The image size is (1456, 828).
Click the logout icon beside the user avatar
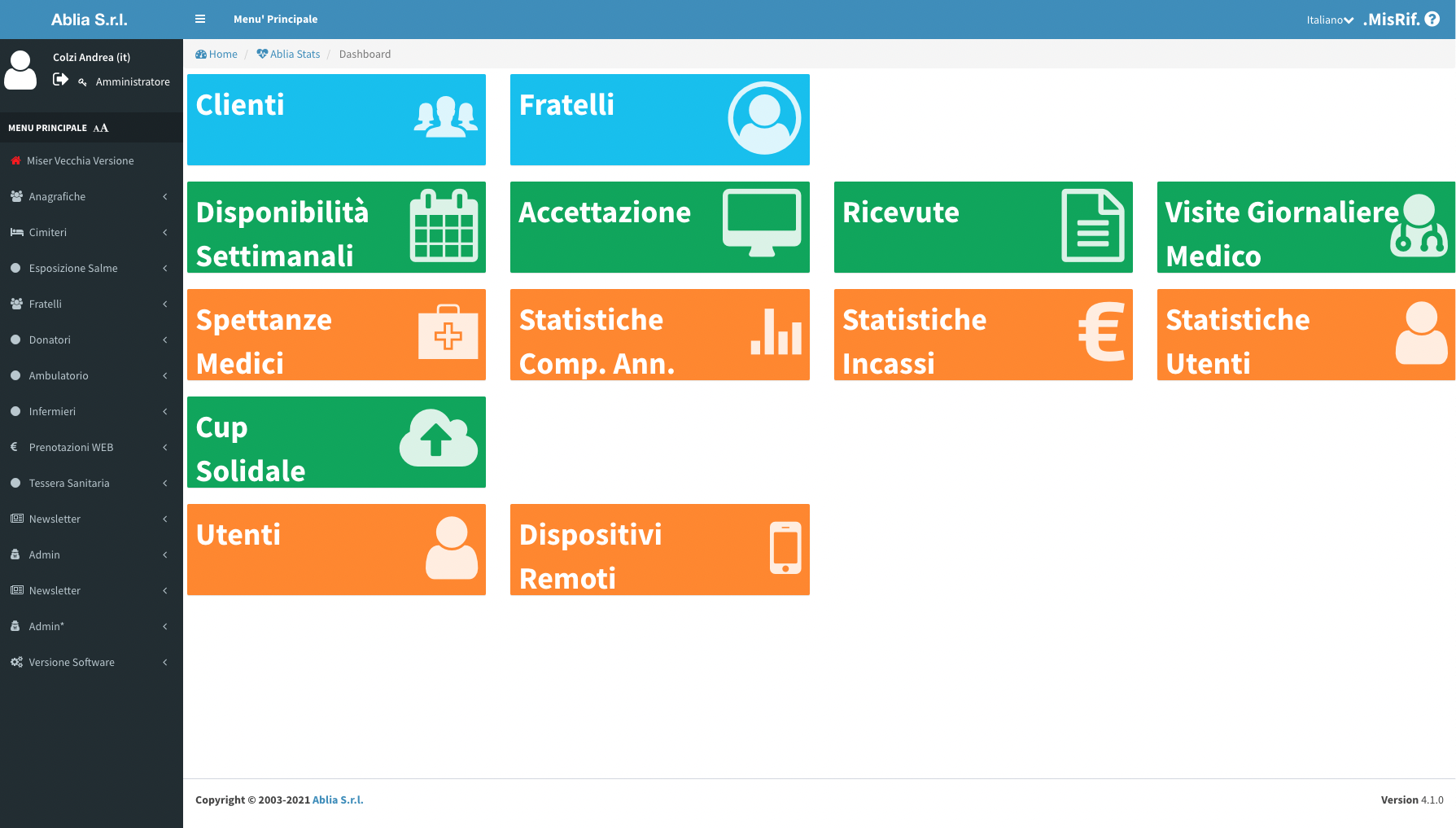(60, 80)
